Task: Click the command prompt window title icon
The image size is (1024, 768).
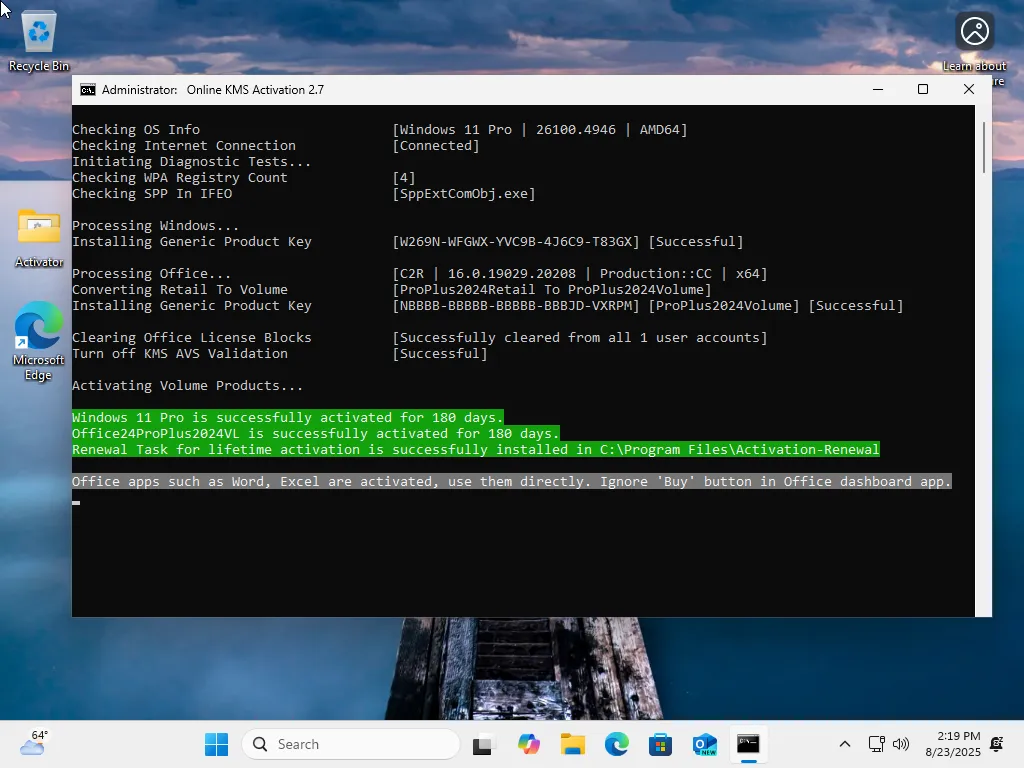Action: click(x=88, y=89)
